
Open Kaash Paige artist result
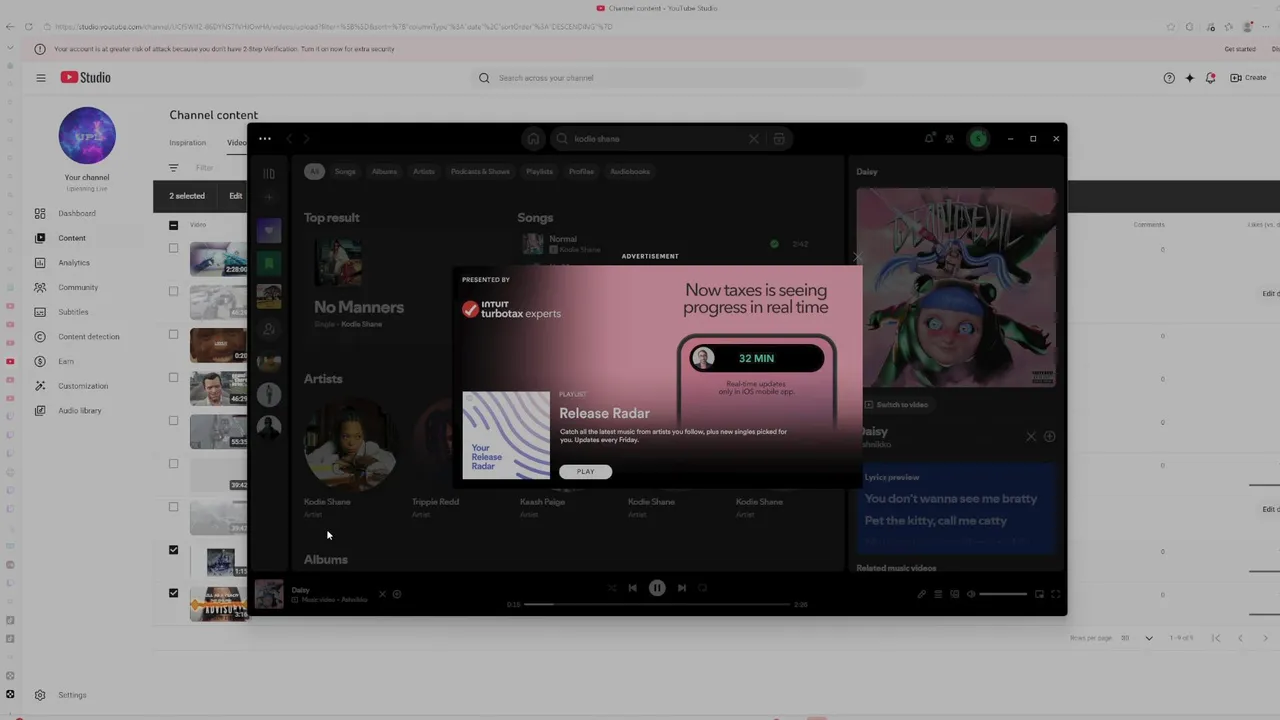(542, 502)
